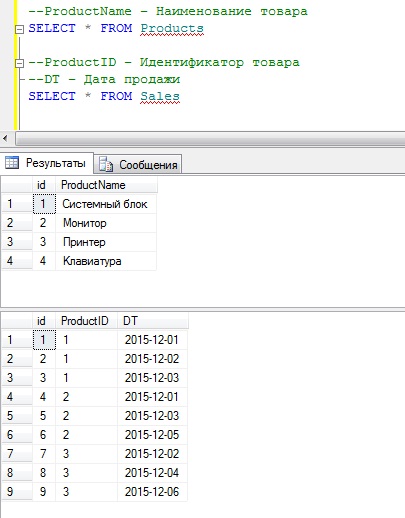Select the ProductID column header

click(86, 321)
